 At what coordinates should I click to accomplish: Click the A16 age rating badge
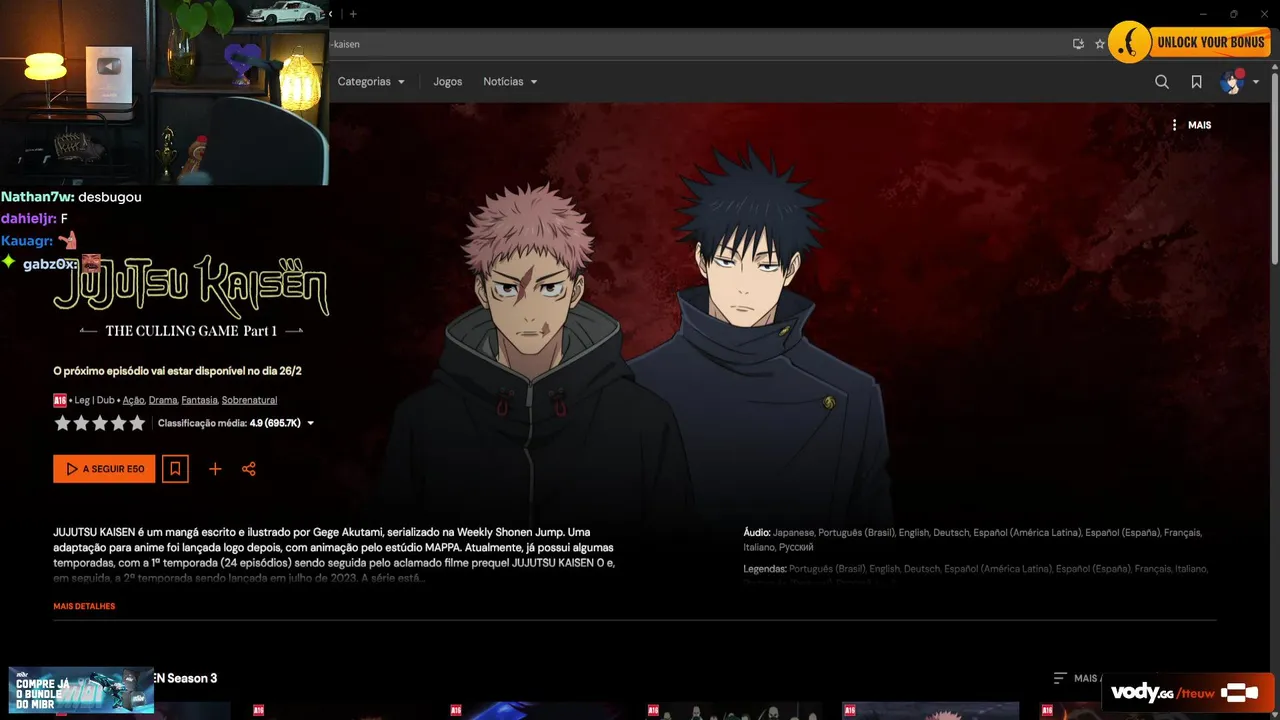pyautogui.click(x=60, y=400)
